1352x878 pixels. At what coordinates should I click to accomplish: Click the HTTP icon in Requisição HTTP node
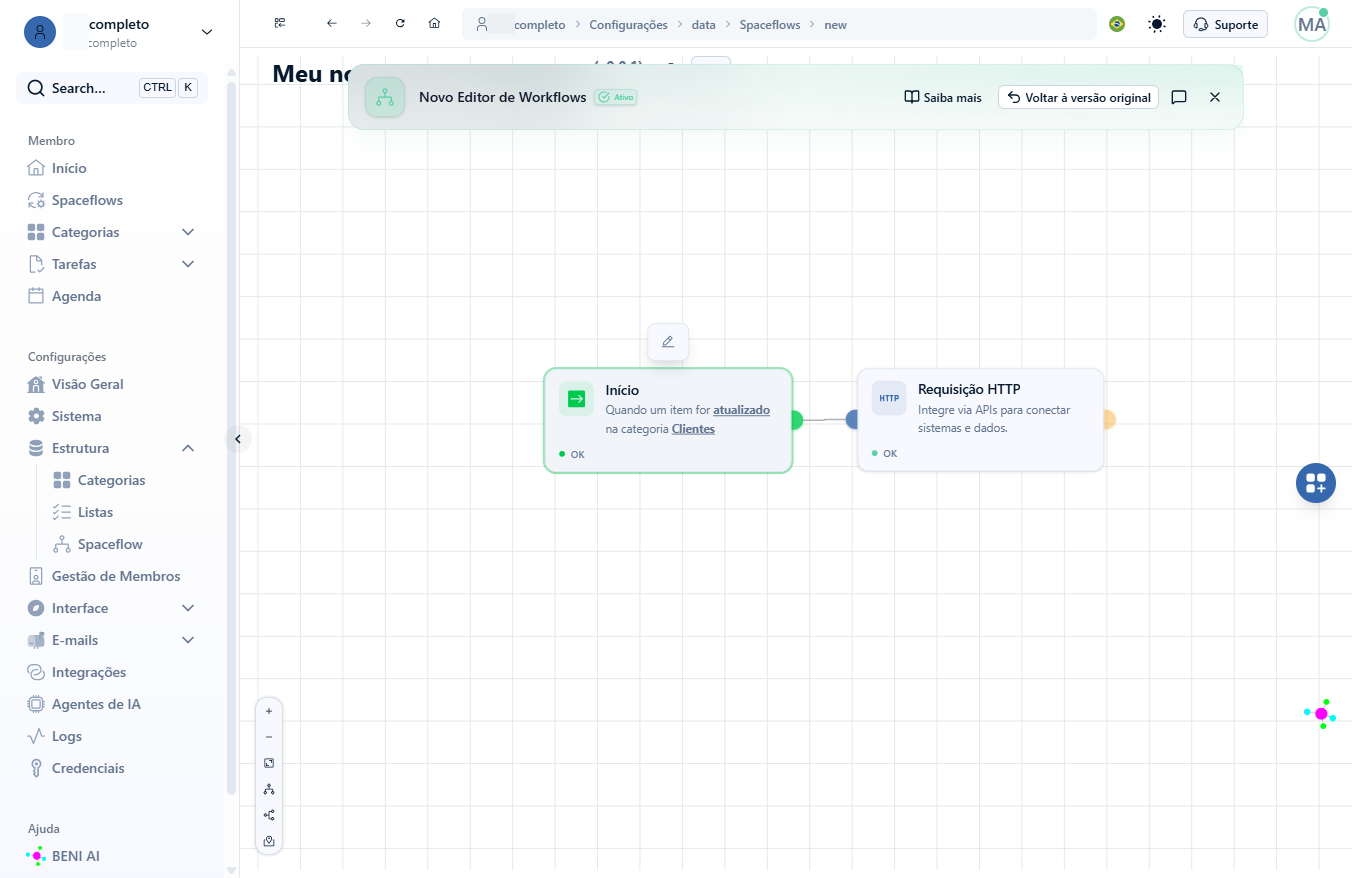pos(889,398)
